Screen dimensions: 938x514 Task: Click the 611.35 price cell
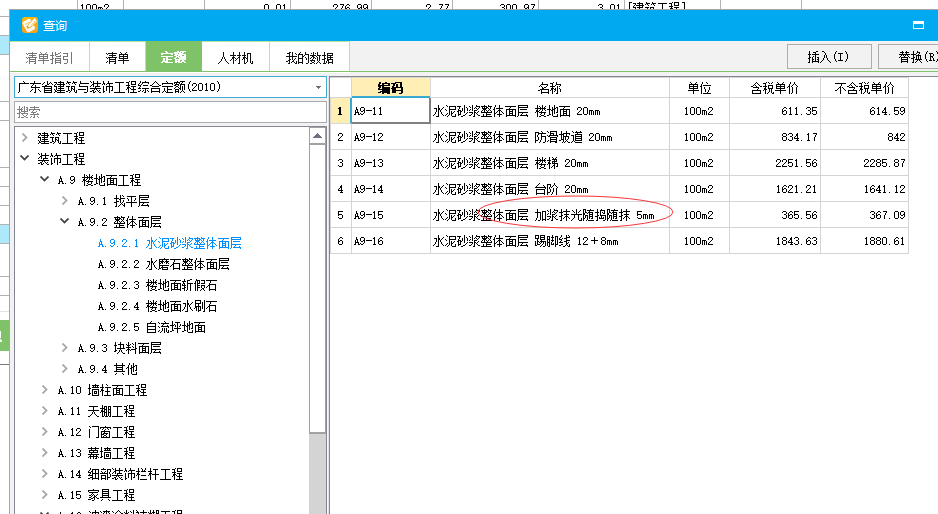(x=775, y=111)
